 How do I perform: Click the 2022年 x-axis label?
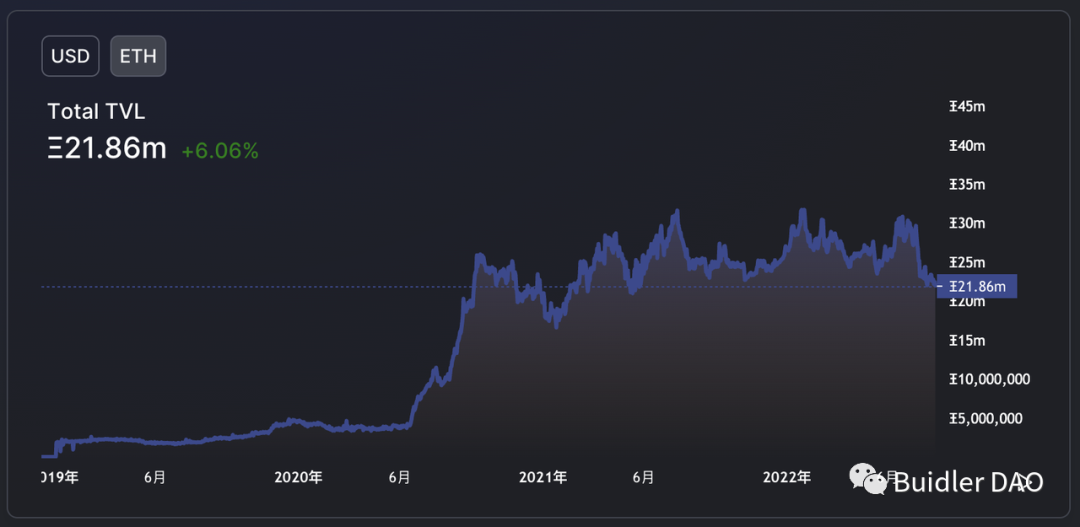coord(787,477)
